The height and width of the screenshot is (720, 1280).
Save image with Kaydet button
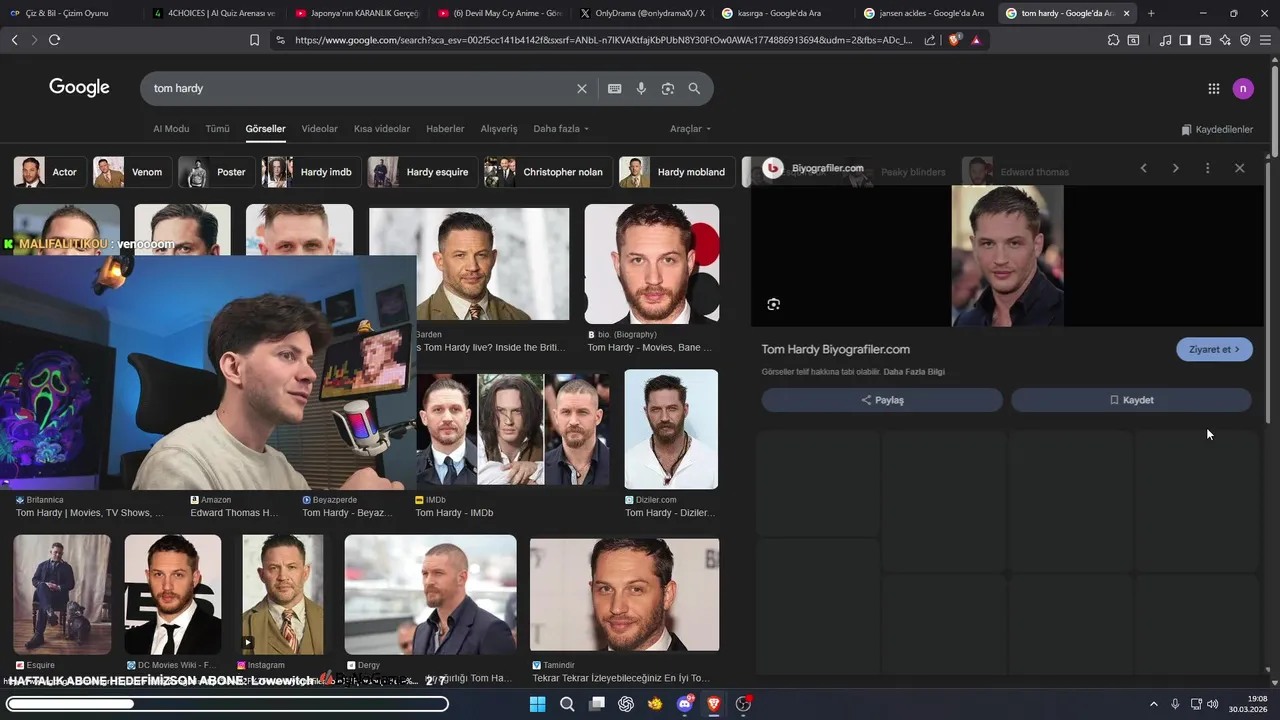pos(1131,400)
